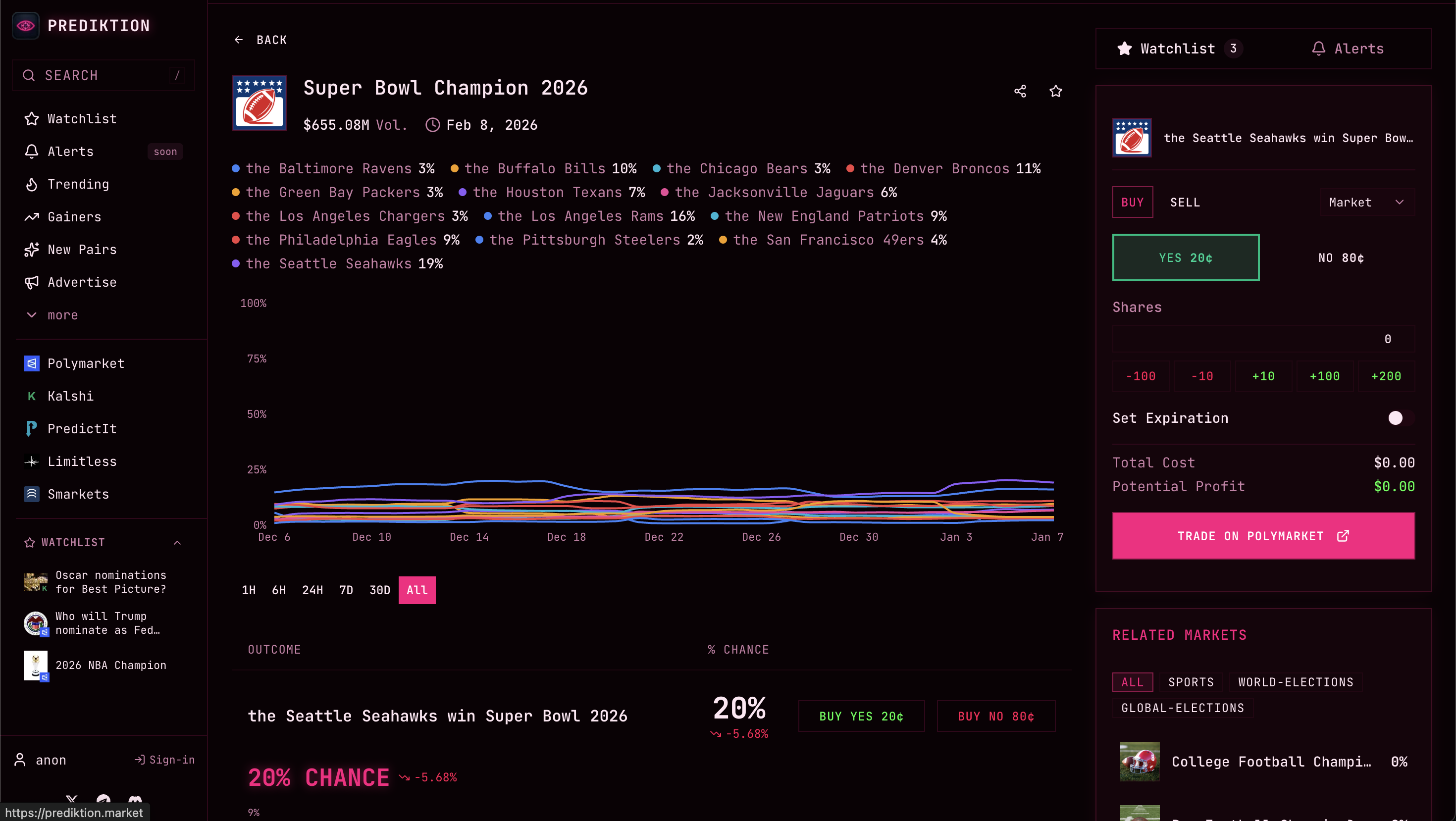This screenshot has height=821, width=1456.
Task: Switch to the SELL tab
Action: (x=1185, y=203)
